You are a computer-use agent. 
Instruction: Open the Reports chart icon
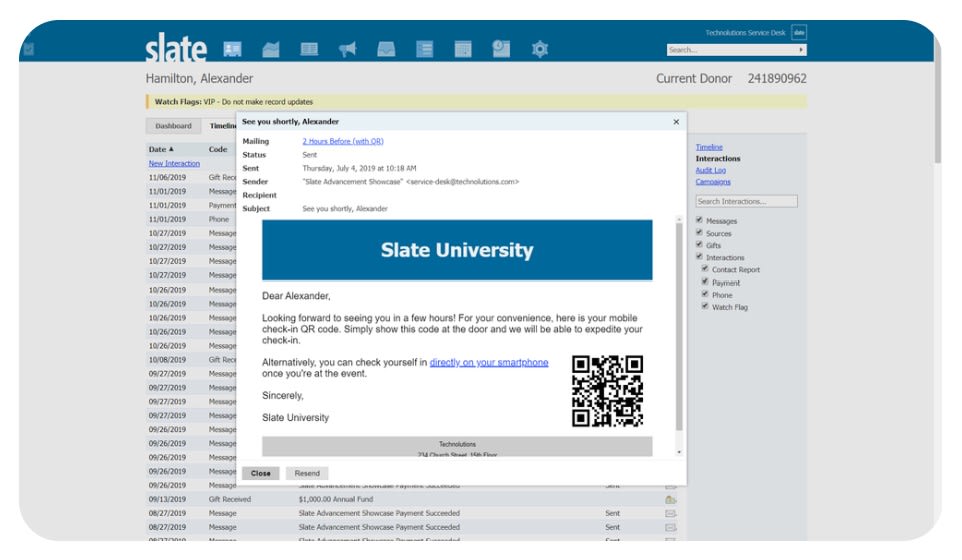(271, 49)
